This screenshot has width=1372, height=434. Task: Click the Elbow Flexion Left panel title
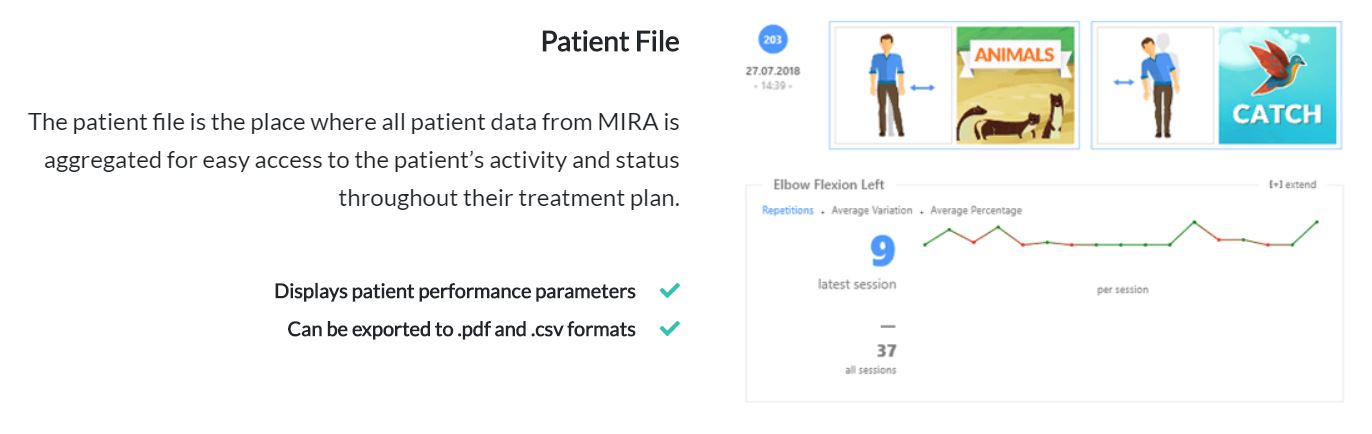click(829, 185)
